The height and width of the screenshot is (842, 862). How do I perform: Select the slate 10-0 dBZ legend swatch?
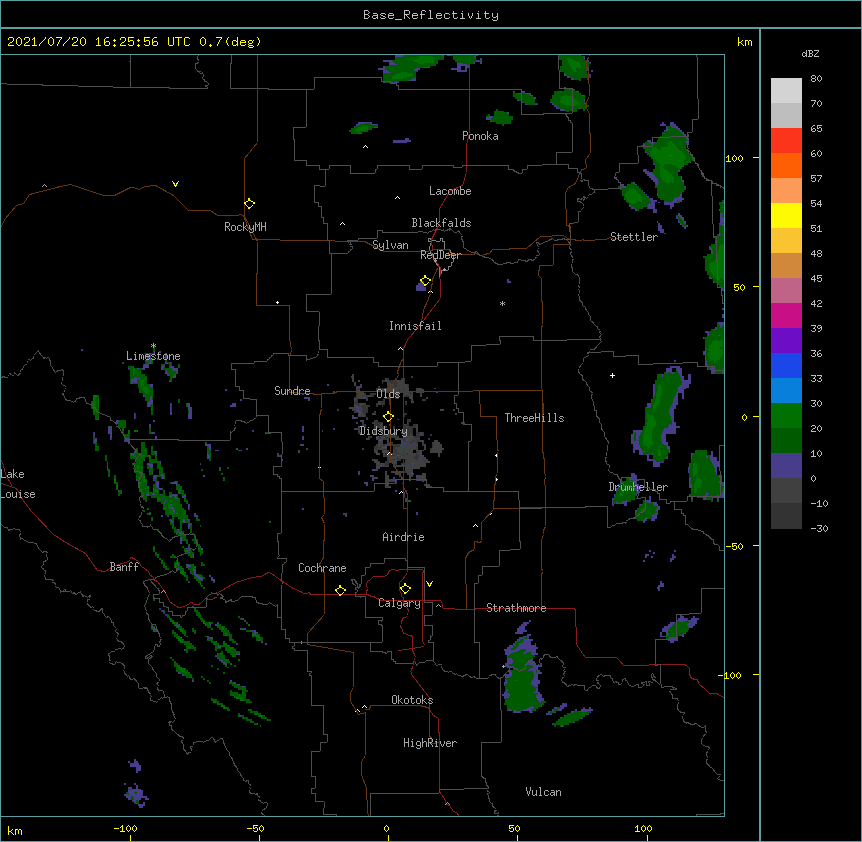coord(786,466)
